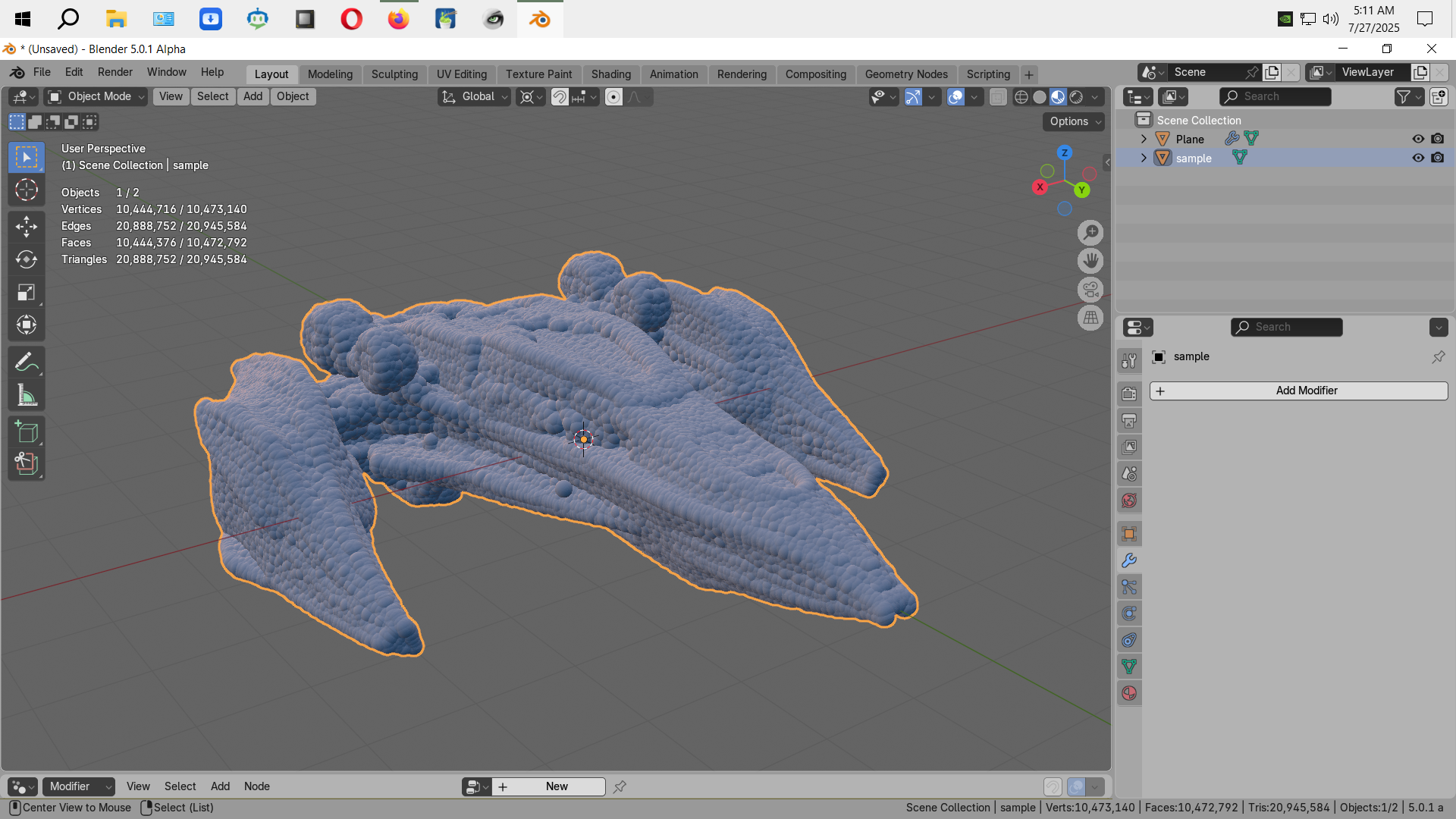
Task: Pick the Measure tool
Action: point(27,395)
